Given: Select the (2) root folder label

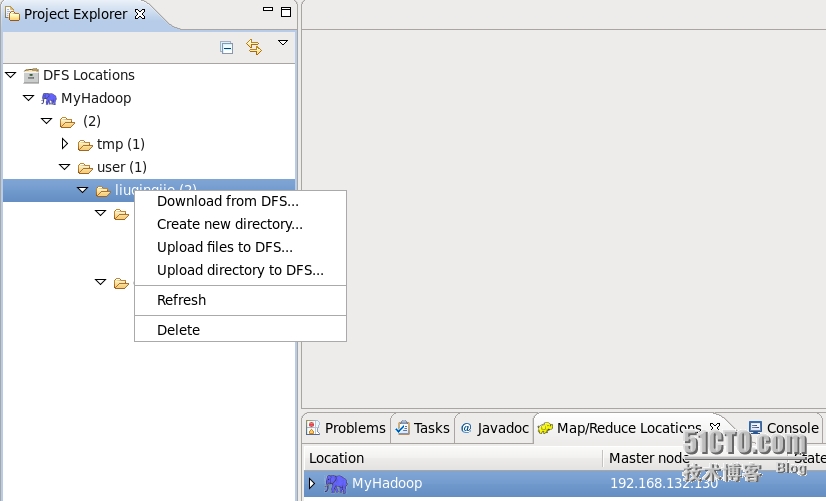Looking at the screenshot, I should tap(92, 121).
